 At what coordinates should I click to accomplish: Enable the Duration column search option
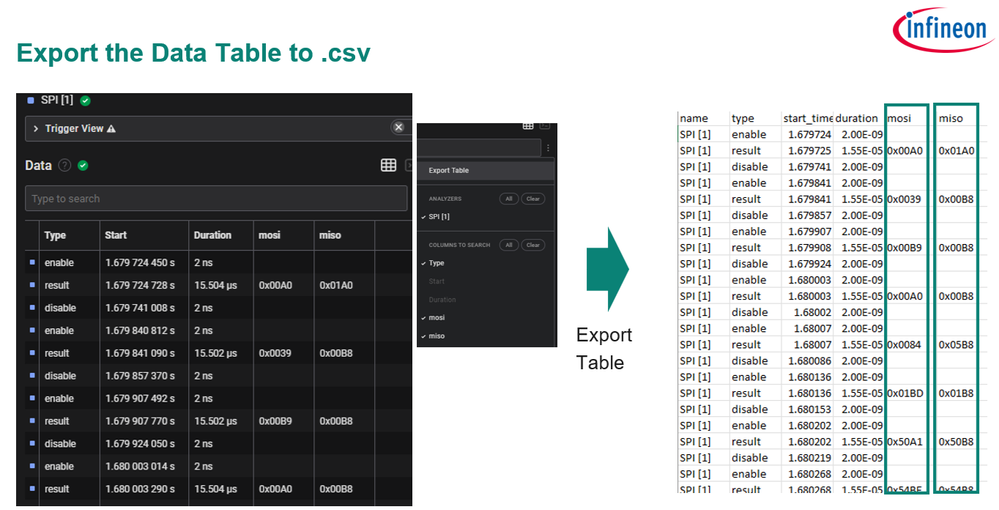pyautogui.click(x=442, y=299)
